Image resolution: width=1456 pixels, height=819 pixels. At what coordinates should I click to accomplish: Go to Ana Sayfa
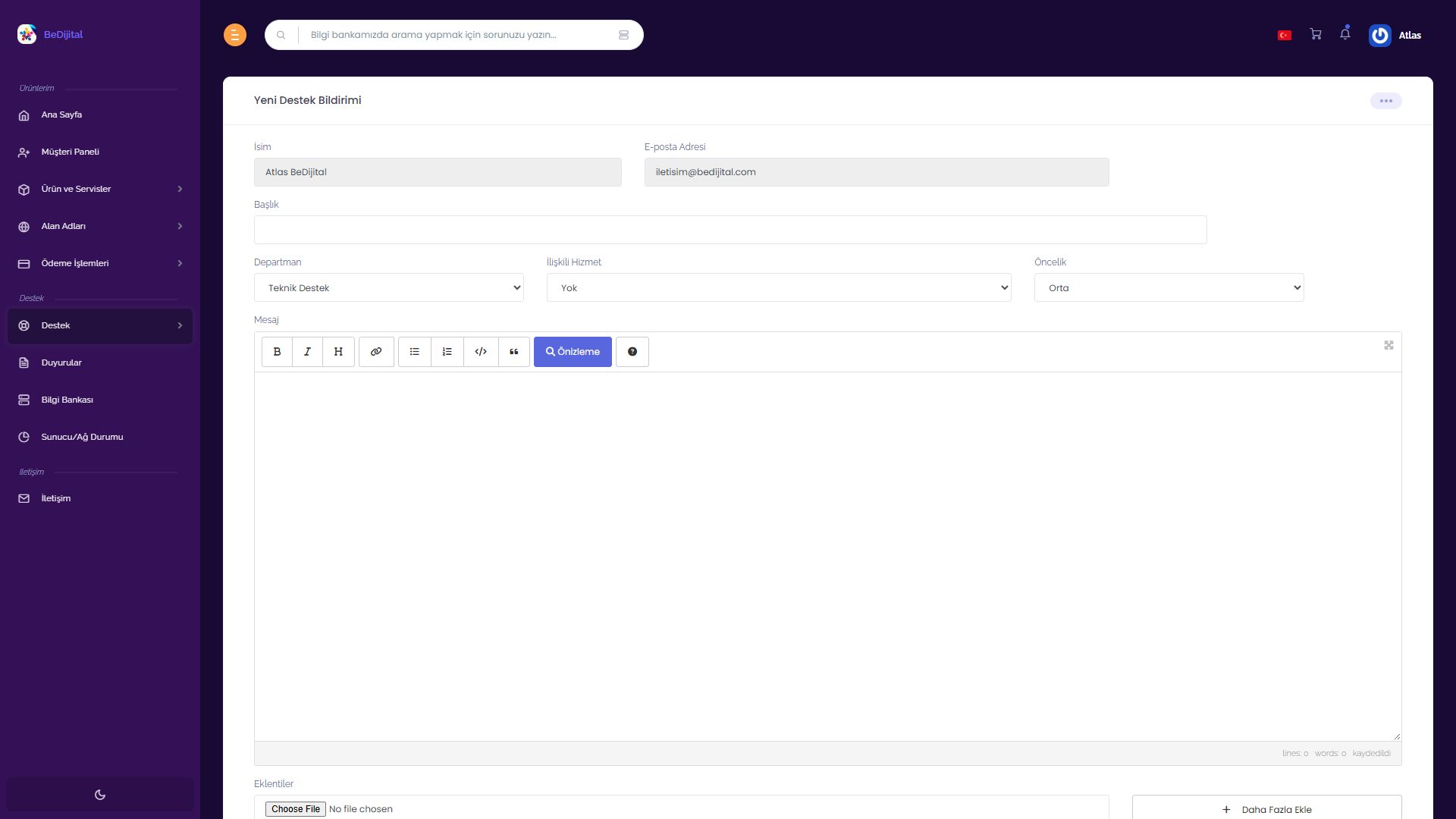pyautogui.click(x=100, y=115)
